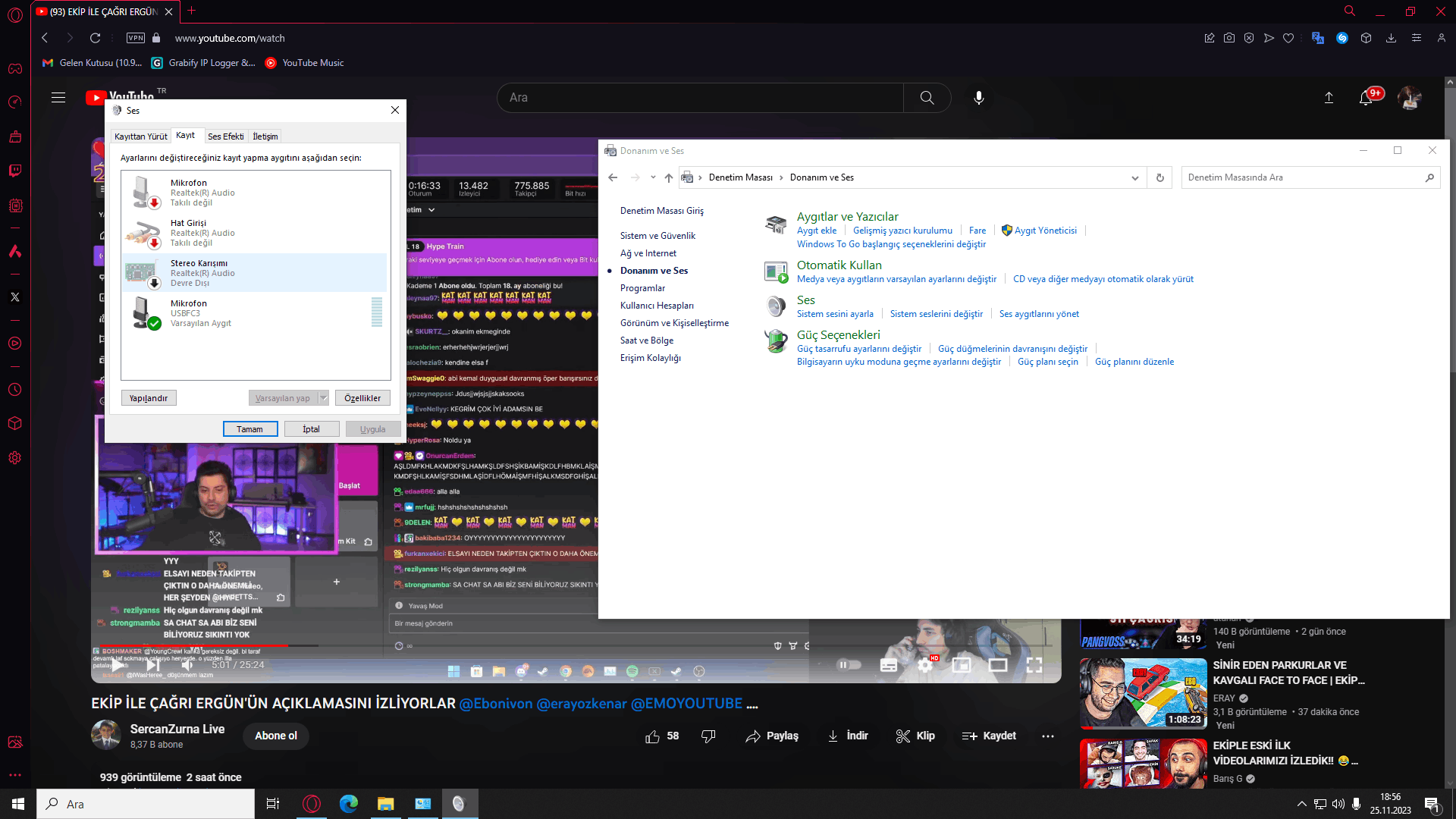Open Opera from the Windows taskbar
The height and width of the screenshot is (819, 1456).
click(x=312, y=804)
